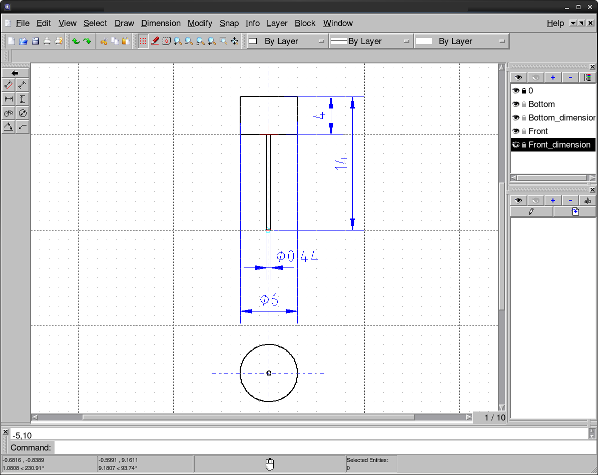
Task: Save drawing with floppy disk icon
Action: point(35,41)
